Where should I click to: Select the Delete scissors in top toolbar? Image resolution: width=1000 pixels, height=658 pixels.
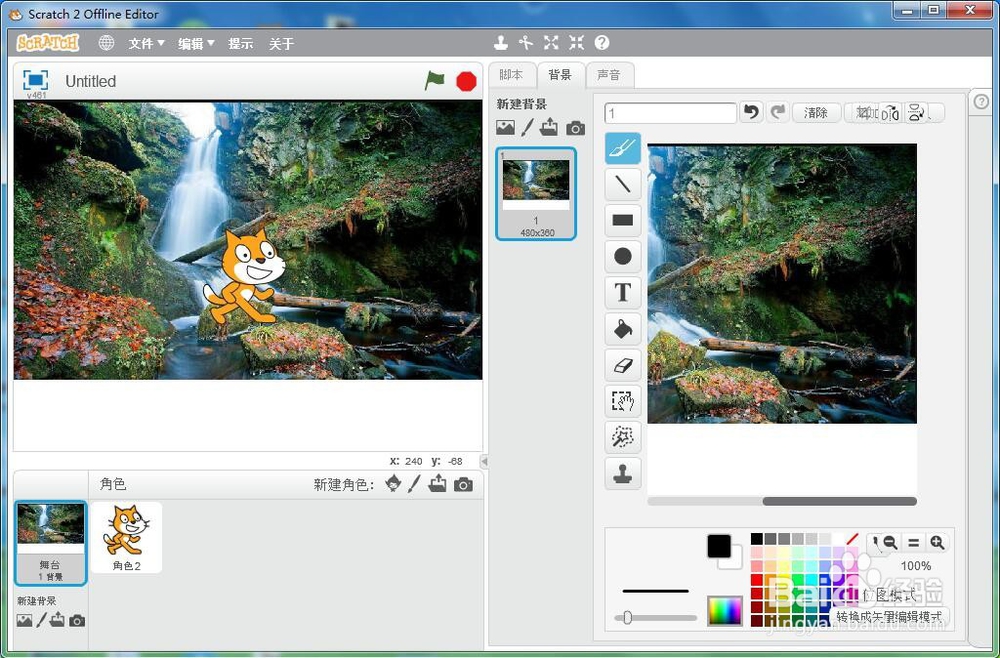(526, 43)
